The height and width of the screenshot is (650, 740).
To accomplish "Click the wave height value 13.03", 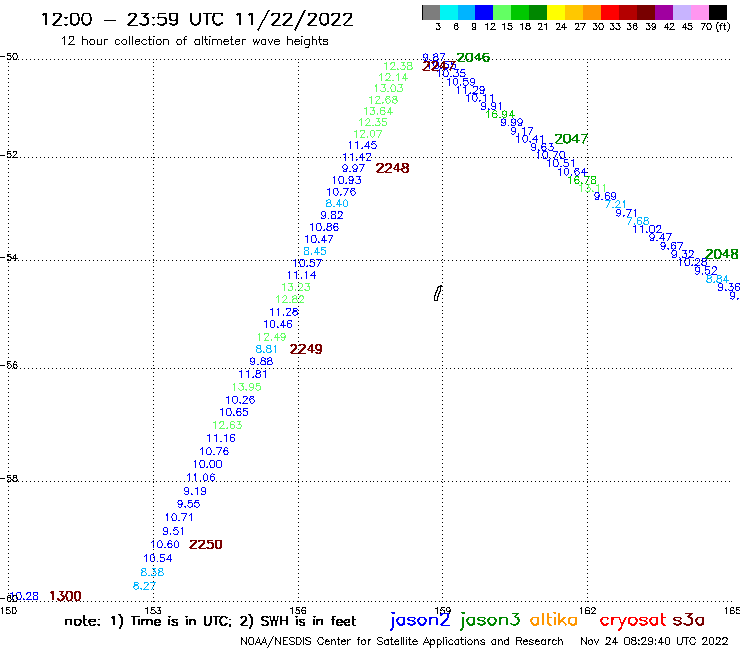I will (x=389, y=88).
